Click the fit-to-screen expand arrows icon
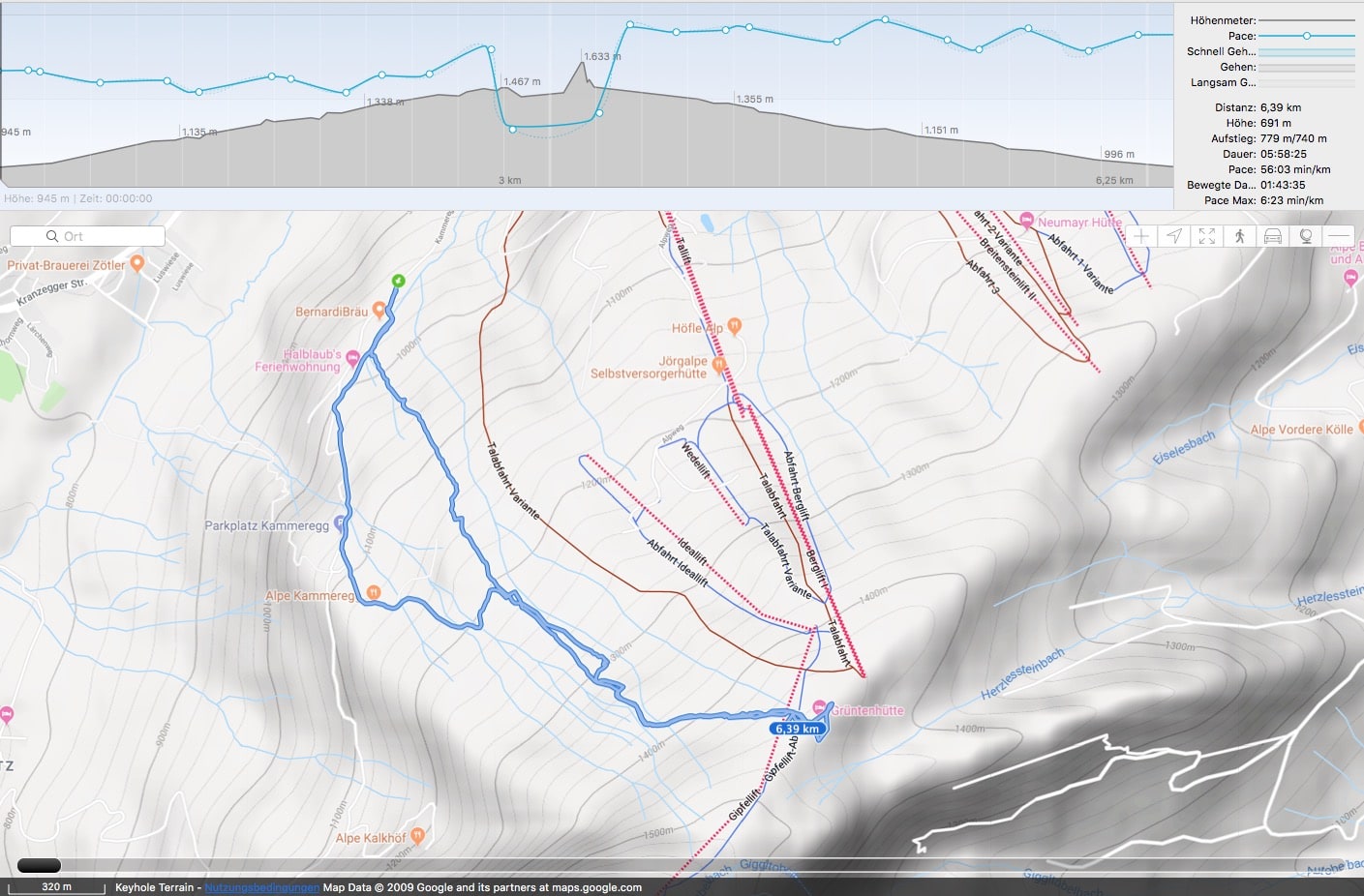Image resolution: width=1364 pixels, height=896 pixels. click(1207, 236)
